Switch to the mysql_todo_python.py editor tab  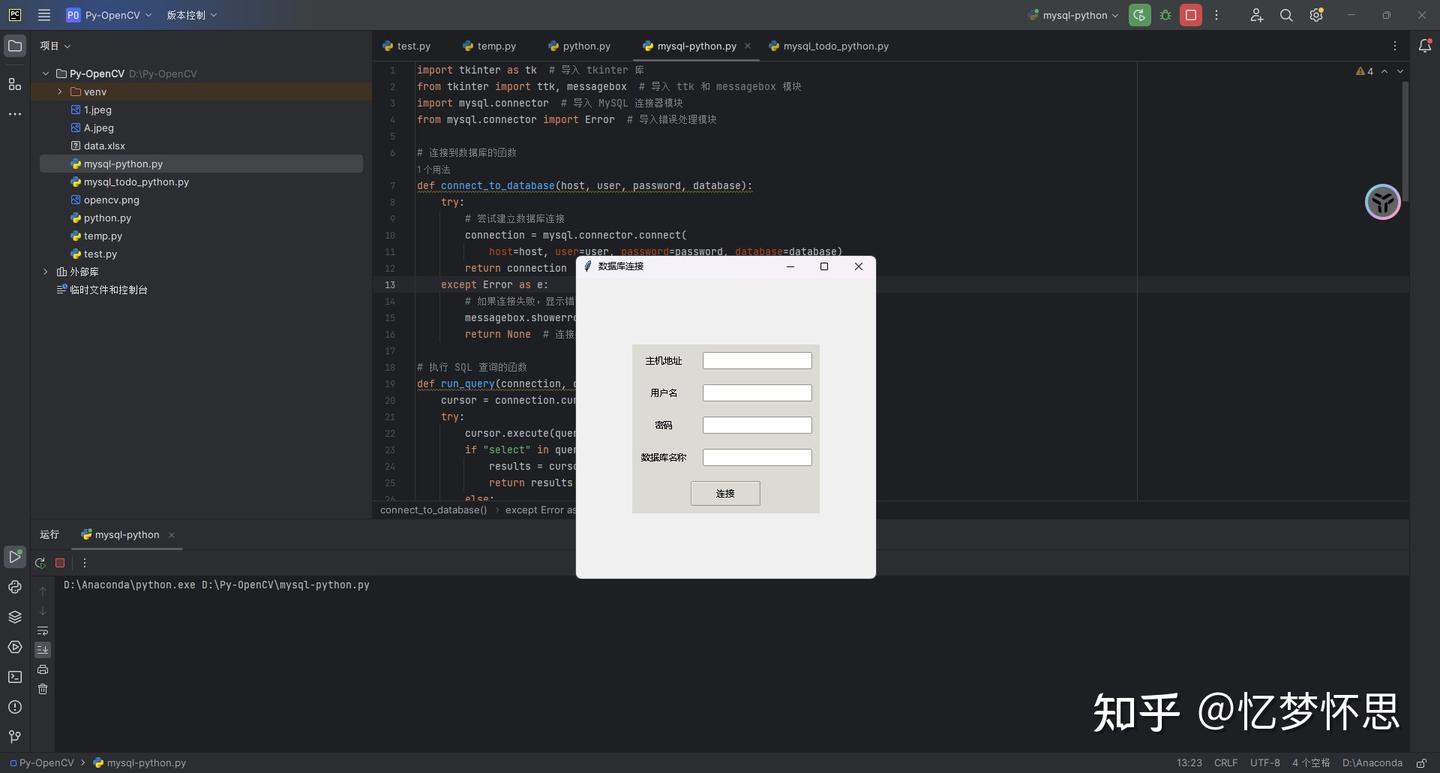click(835, 46)
